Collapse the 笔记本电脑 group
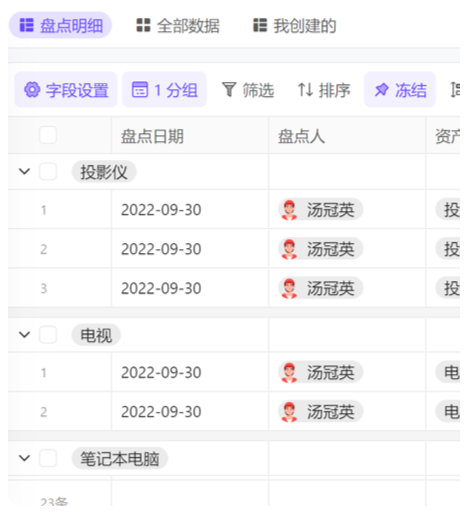 click(x=24, y=458)
